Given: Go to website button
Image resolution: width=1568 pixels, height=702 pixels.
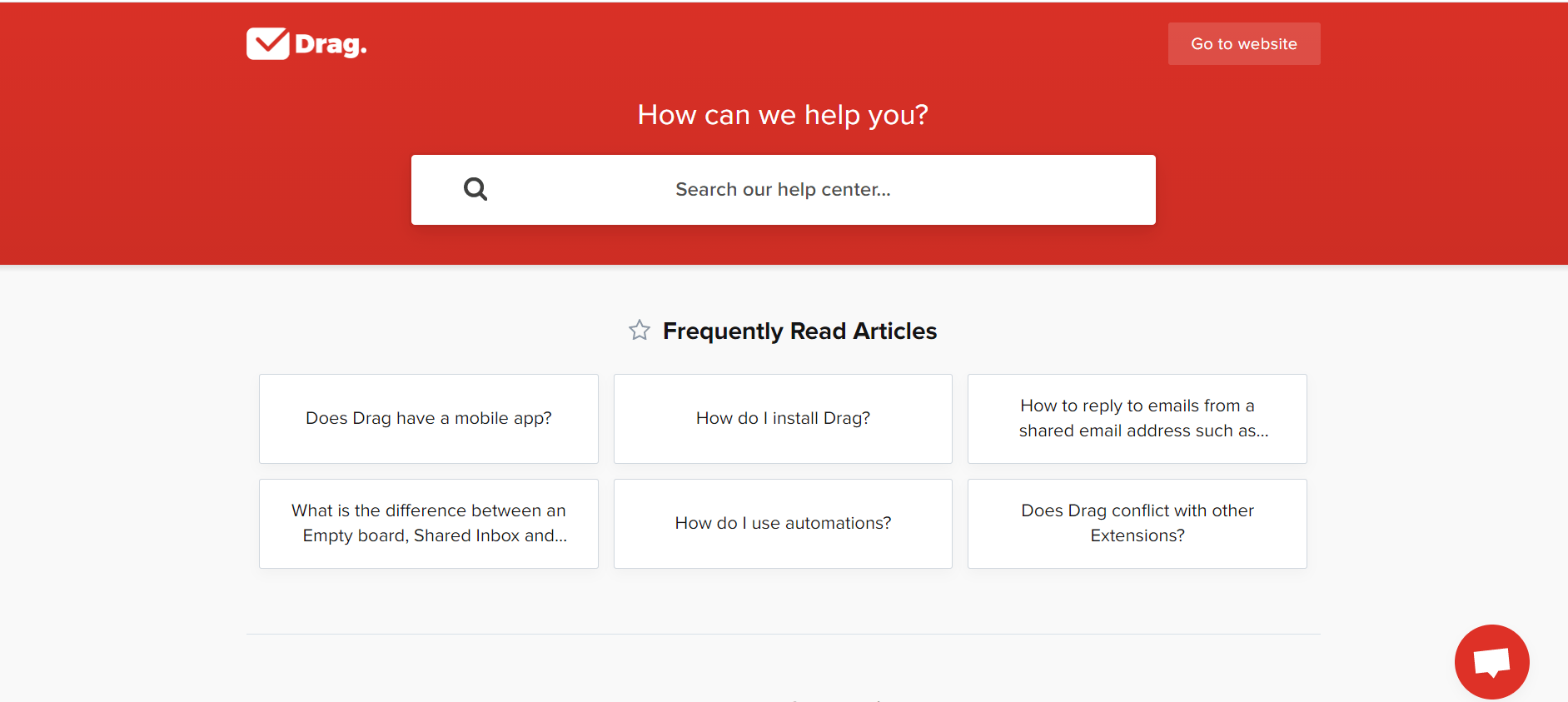Looking at the screenshot, I should (1244, 44).
